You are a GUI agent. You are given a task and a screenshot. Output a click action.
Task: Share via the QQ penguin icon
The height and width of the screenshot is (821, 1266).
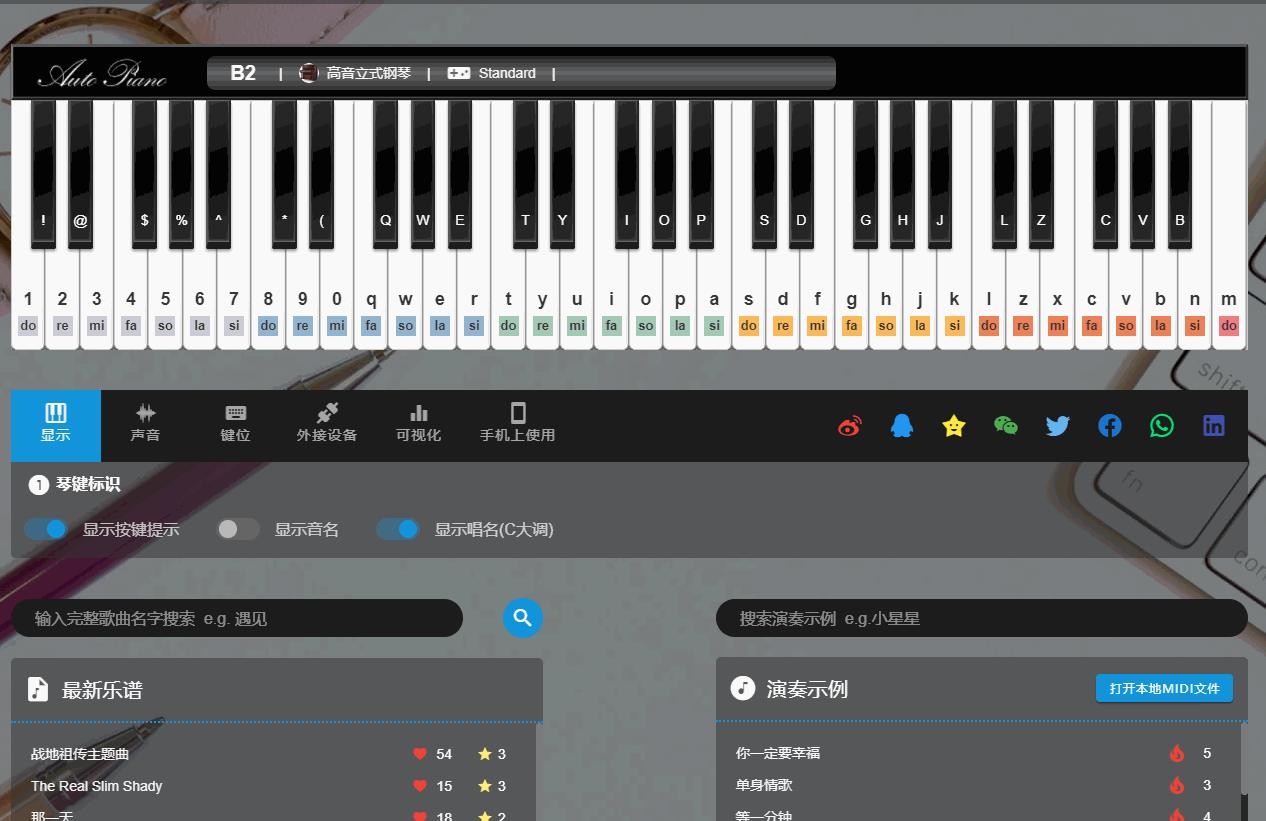[901, 426]
